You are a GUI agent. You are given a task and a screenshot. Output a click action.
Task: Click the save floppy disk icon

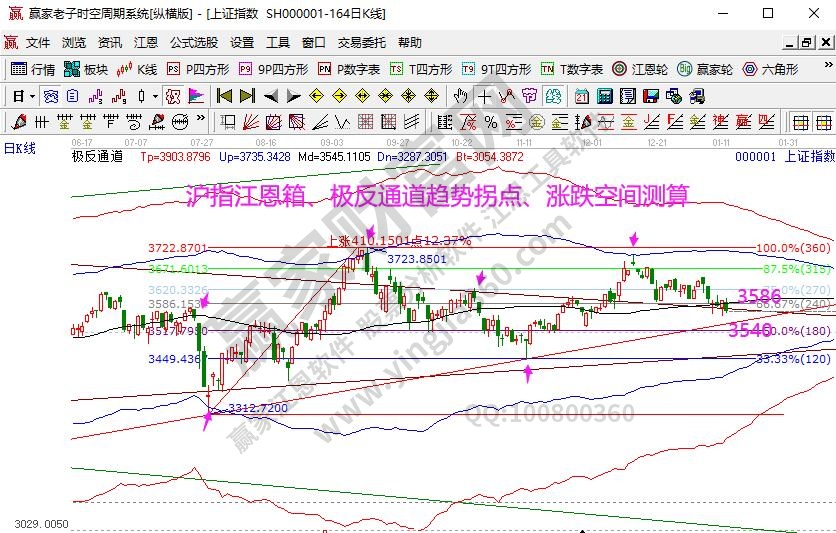[650, 96]
